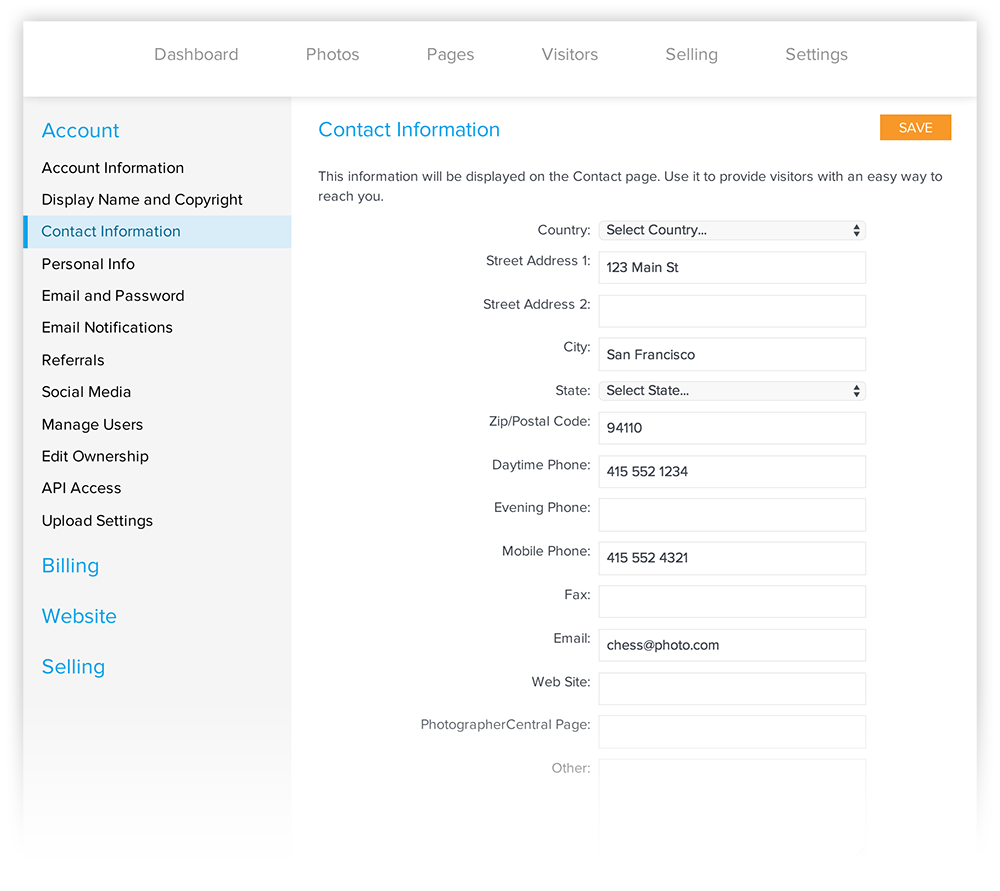
Task: Open API Access settings
Action: [x=81, y=489]
